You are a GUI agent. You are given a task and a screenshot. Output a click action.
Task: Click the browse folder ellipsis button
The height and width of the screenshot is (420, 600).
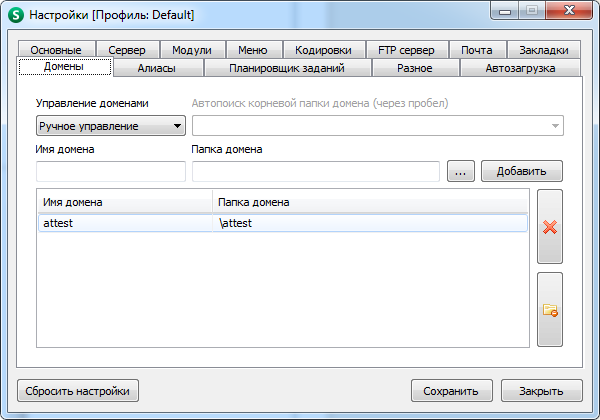coord(460,171)
